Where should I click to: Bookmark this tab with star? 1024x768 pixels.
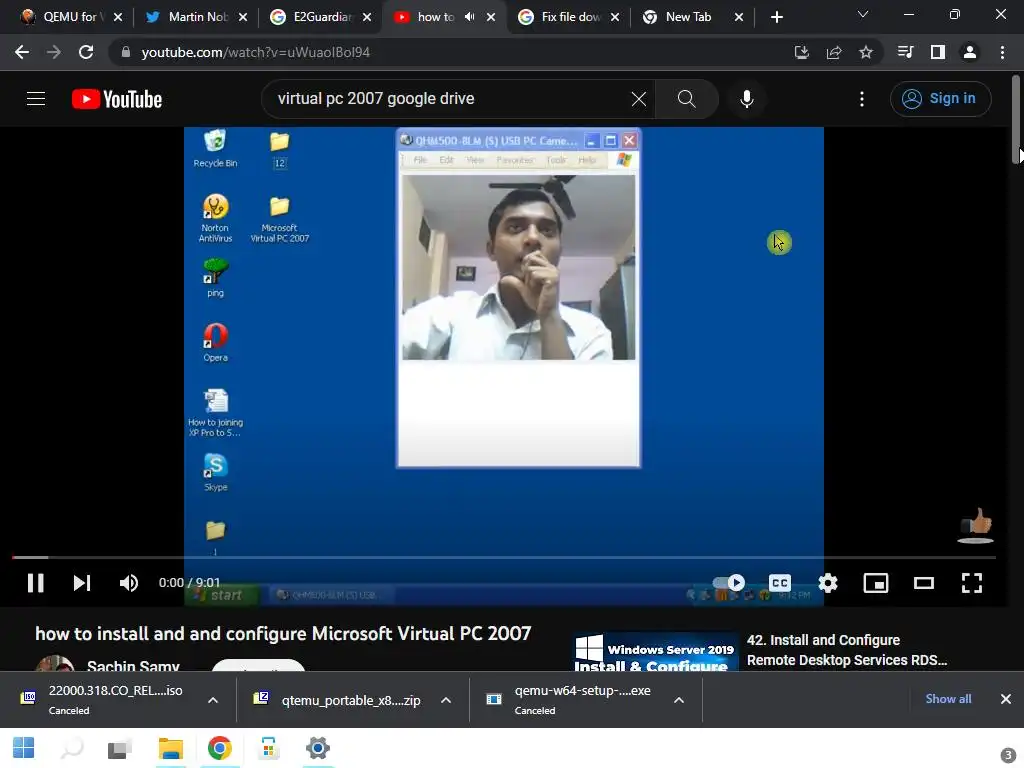866,52
